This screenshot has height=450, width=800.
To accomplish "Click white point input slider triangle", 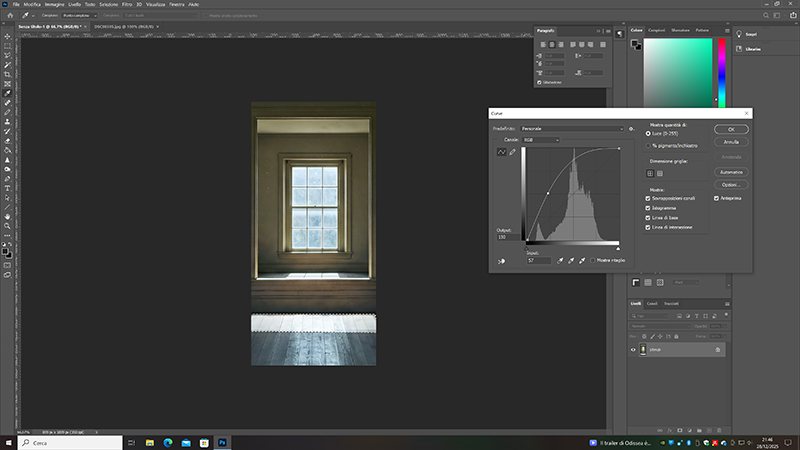I will tap(618, 248).
